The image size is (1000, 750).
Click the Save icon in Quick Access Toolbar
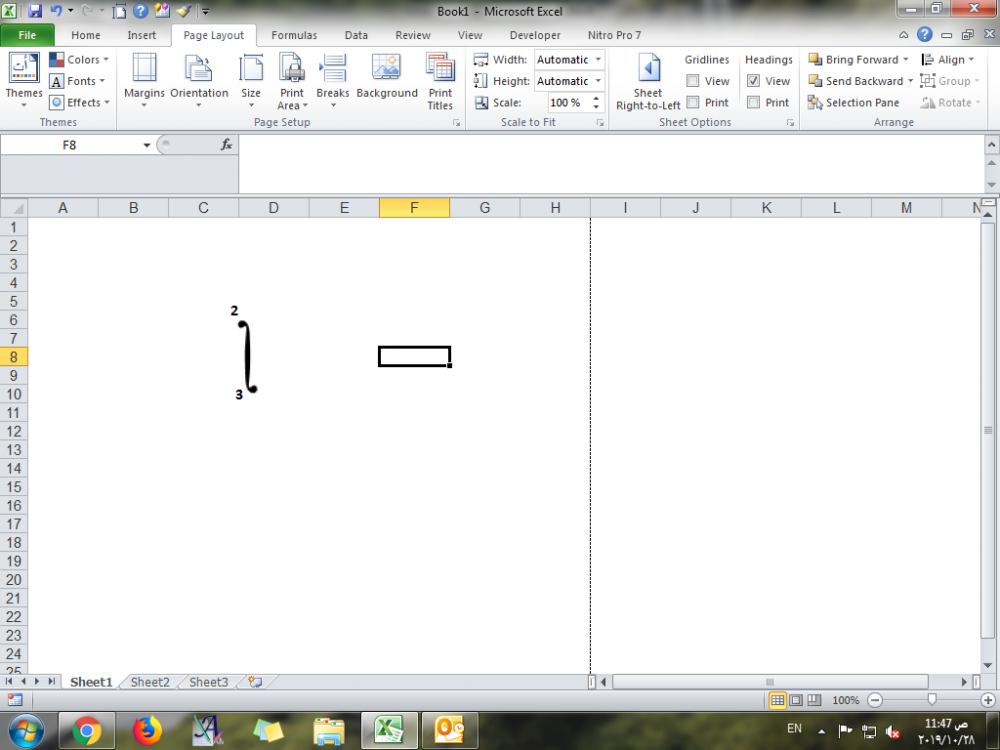tap(34, 11)
